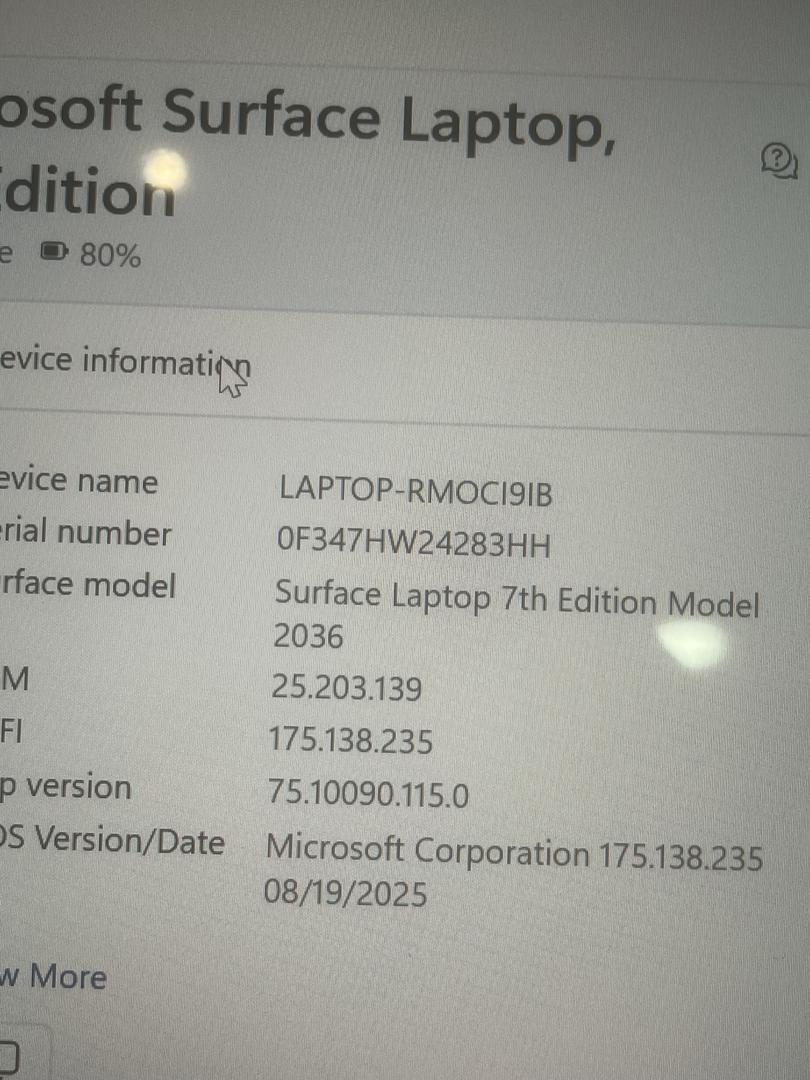Click the Surface model label
810x1080 pixels.
point(87,585)
